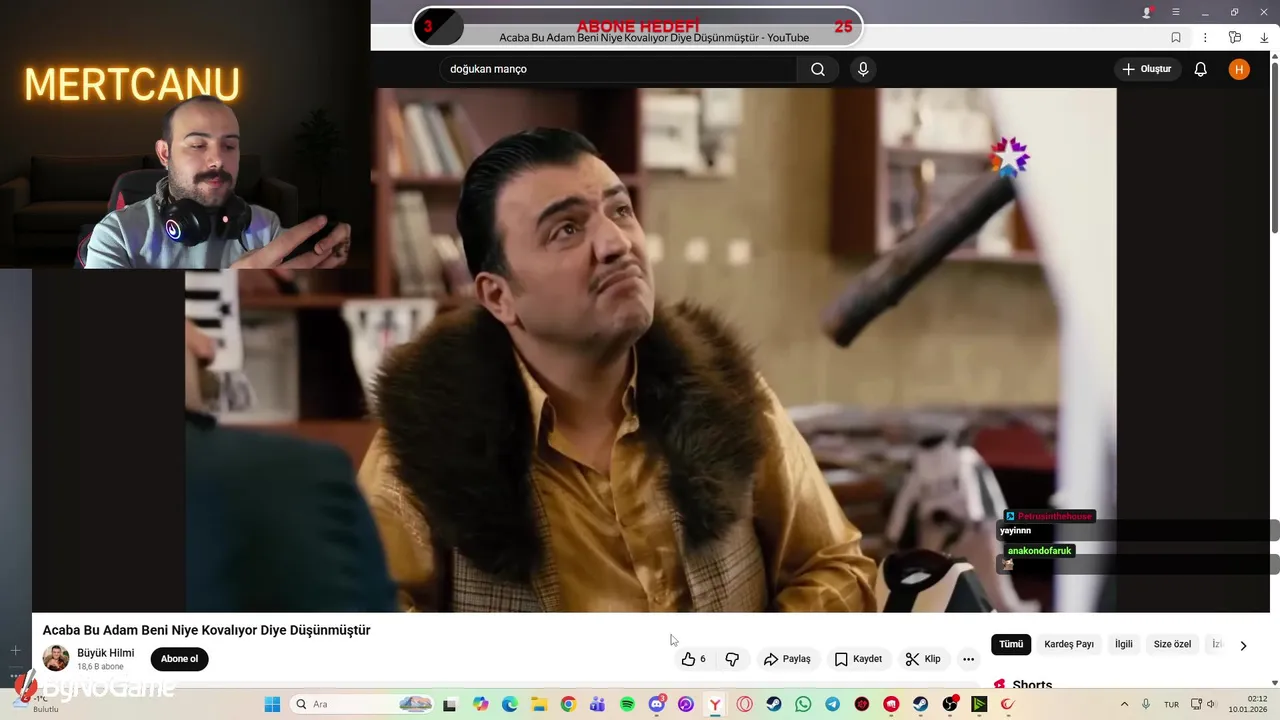This screenshot has width=1280, height=720.
Task: Open Spotify from the taskbar
Action: [x=627, y=704]
